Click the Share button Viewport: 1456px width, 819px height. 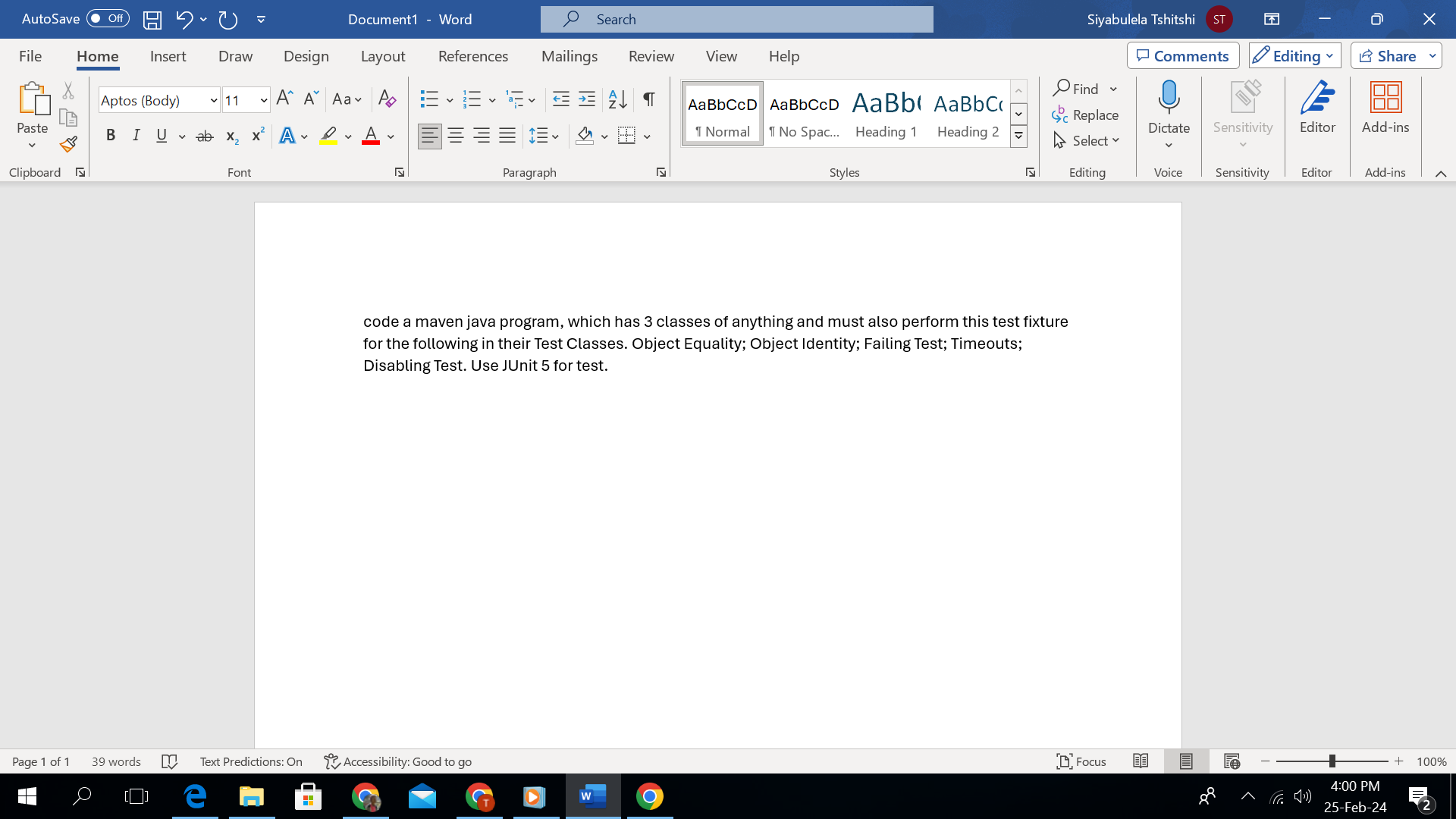tap(1387, 56)
